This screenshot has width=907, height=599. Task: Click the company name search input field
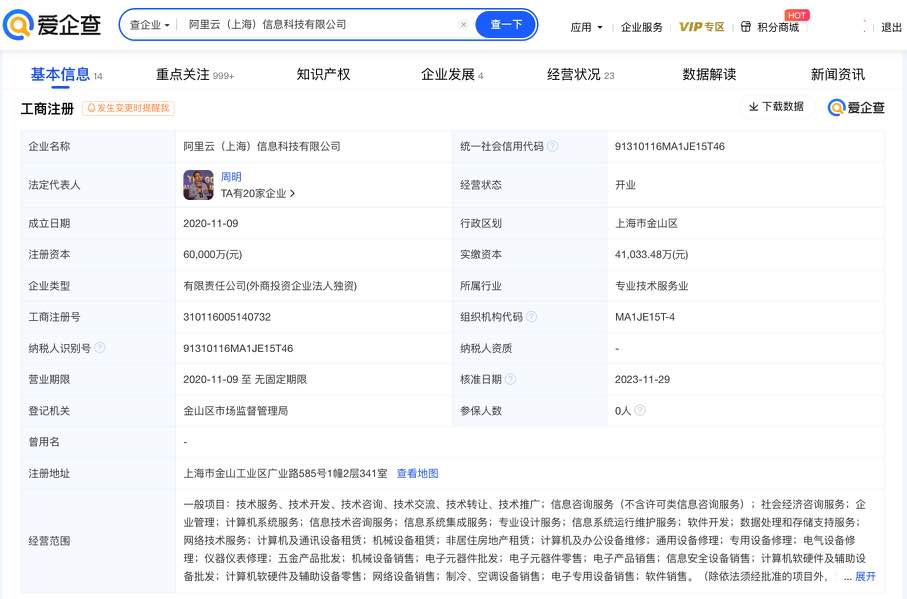tap(320, 25)
